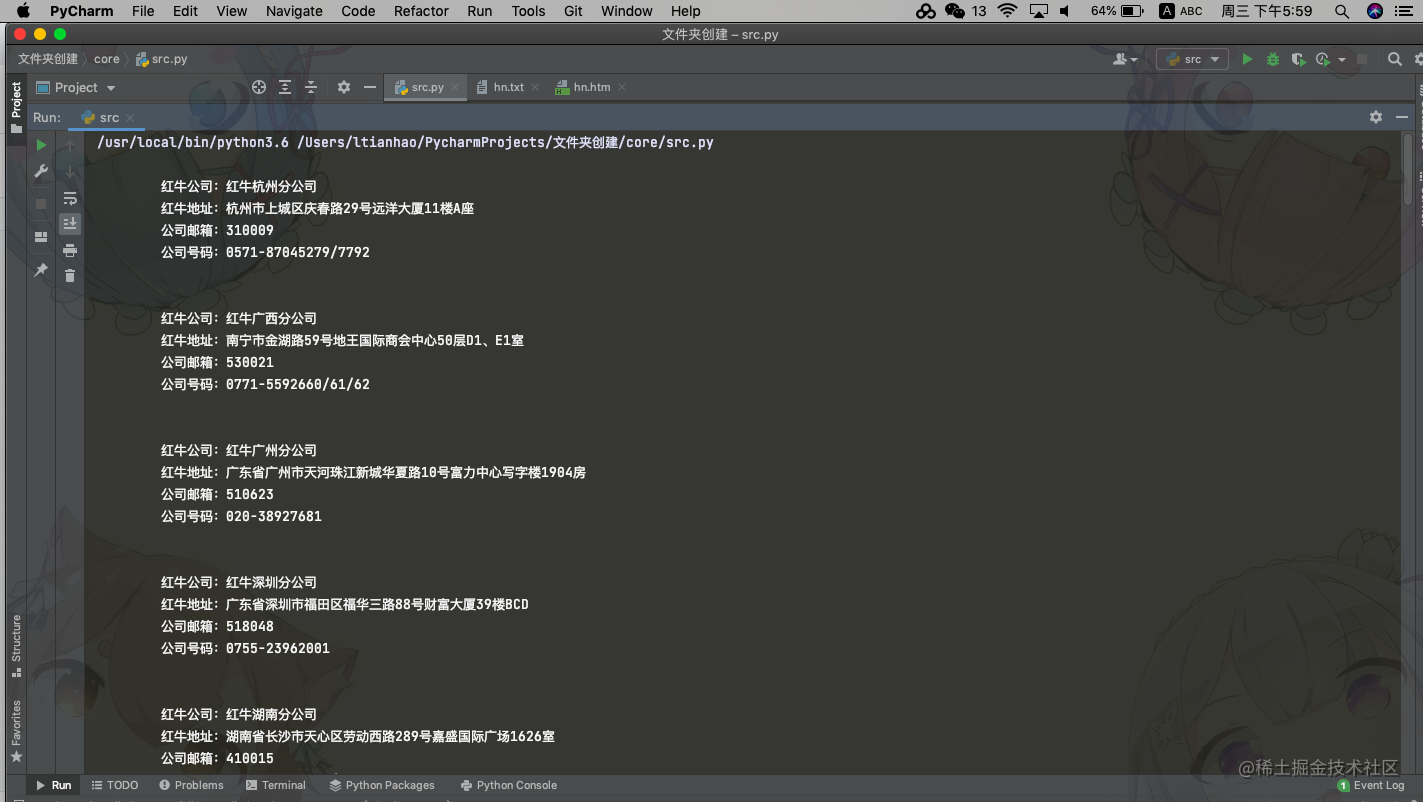Debug src with the green bug icon
The width and height of the screenshot is (1423, 802).
pos(1273,59)
